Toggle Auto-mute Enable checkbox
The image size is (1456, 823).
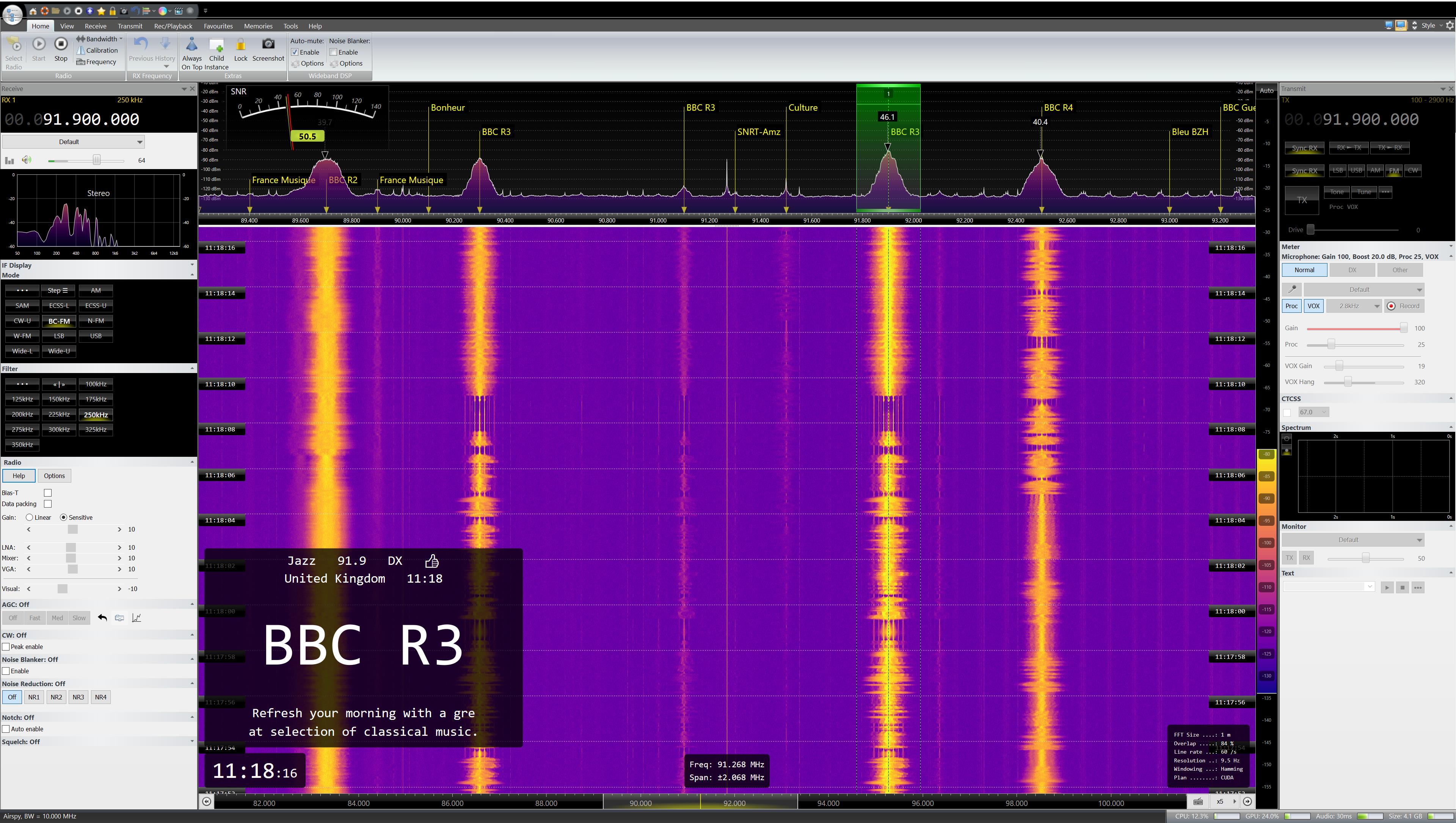coord(295,52)
